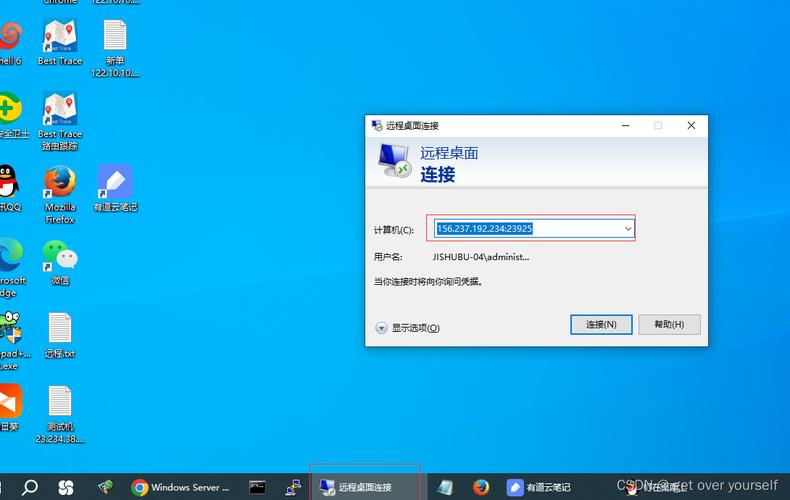Image resolution: width=790 pixels, height=500 pixels.
Task: Open the Best Trace desktop shortcut without 路由跟踪 label
Action: 60,42
